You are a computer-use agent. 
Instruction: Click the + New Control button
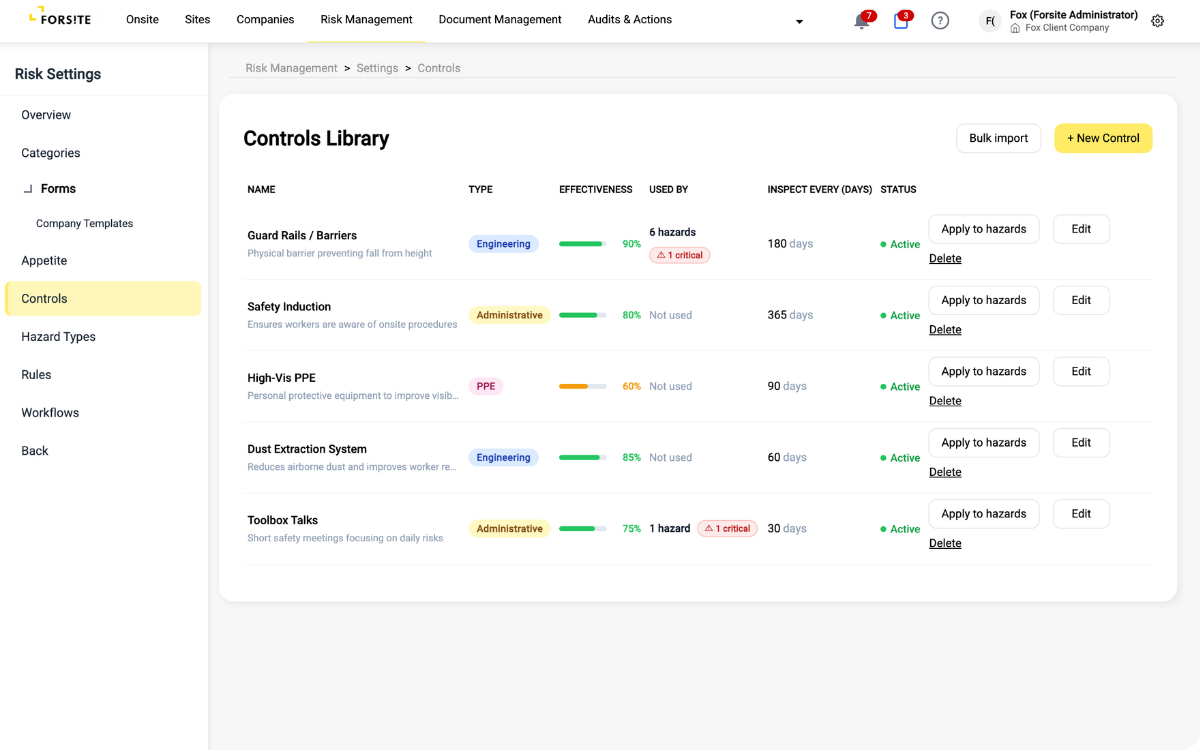click(1103, 138)
